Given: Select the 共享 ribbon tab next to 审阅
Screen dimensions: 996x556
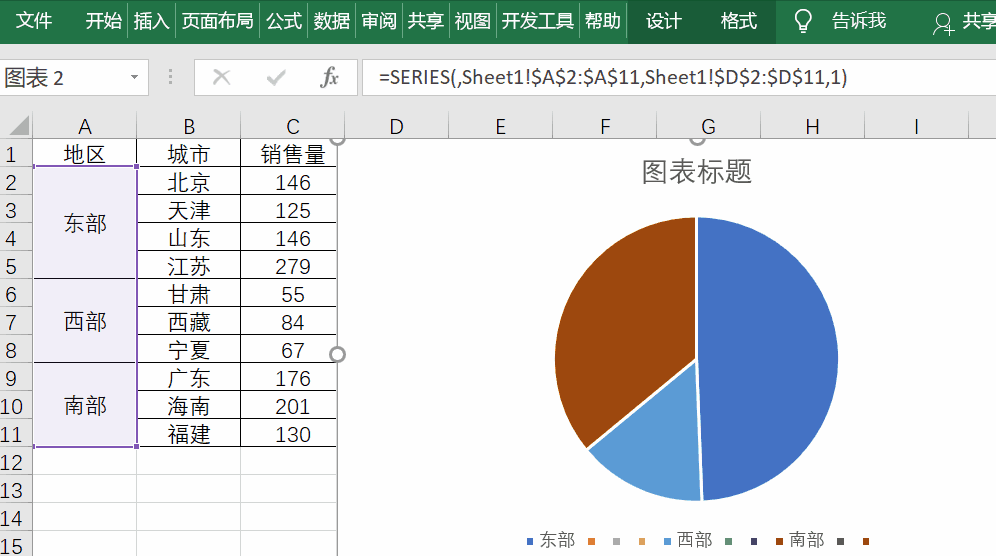Looking at the screenshot, I should pos(426,21).
